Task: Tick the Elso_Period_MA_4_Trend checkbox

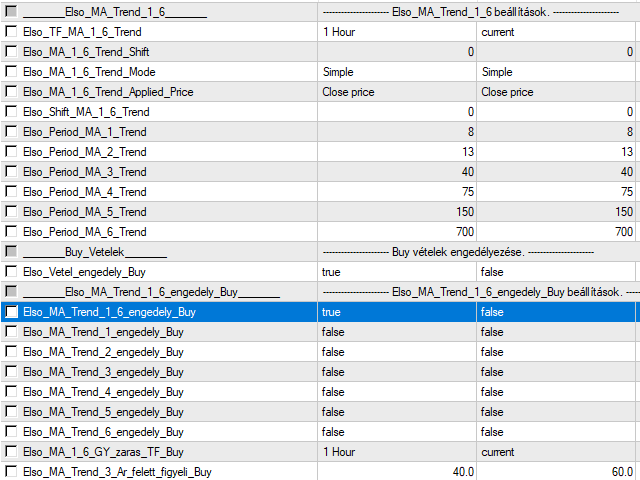Action: [11, 191]
